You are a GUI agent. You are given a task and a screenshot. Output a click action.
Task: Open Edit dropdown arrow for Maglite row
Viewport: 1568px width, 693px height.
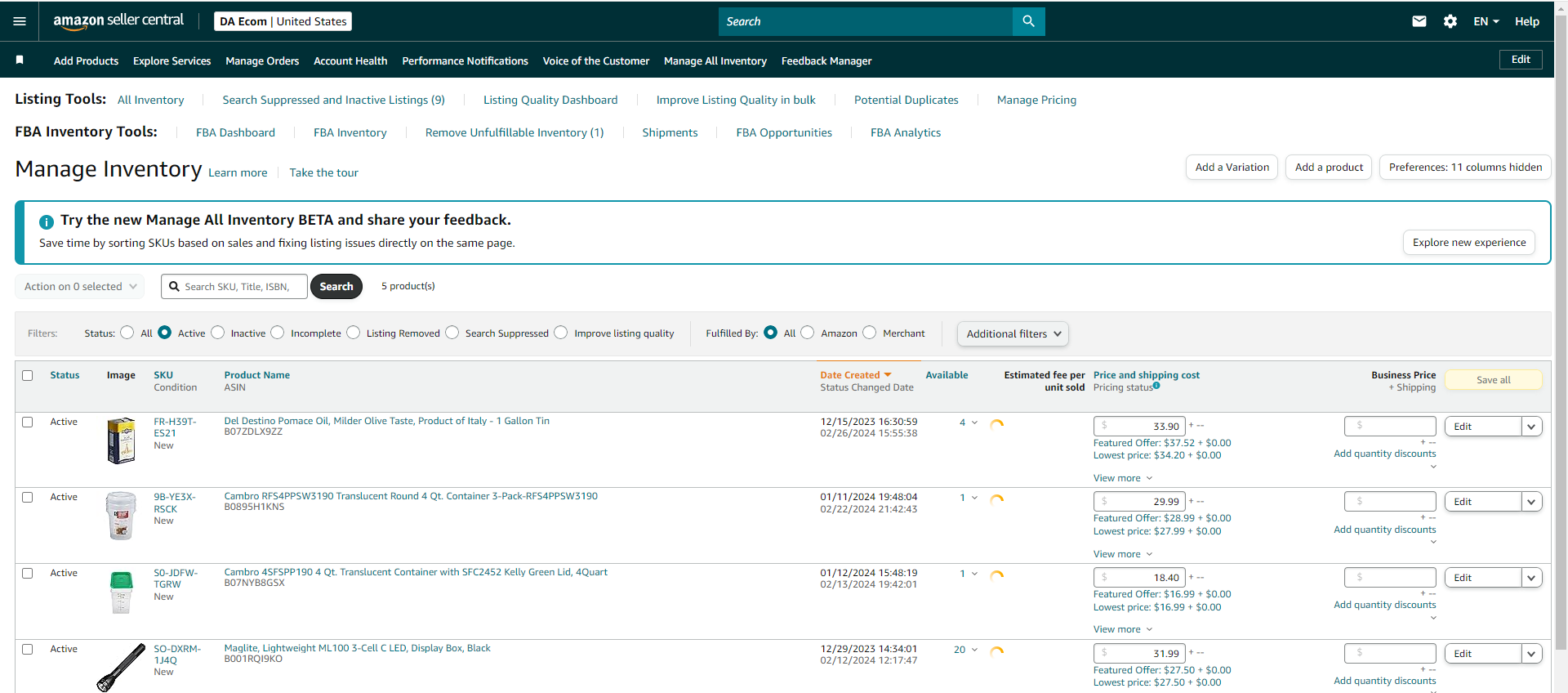click(1531, 654)
